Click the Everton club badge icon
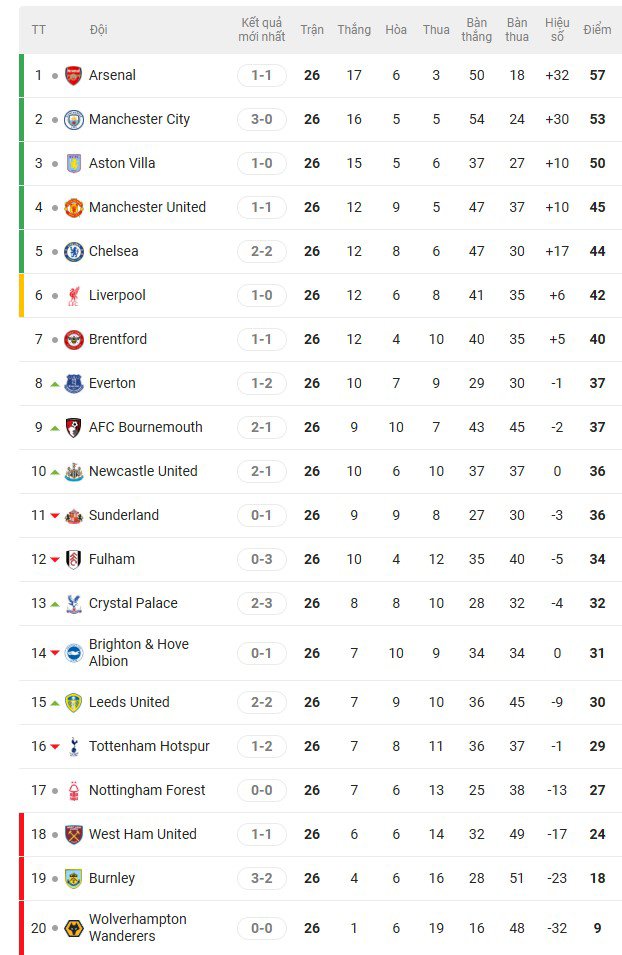 [73, 383]
